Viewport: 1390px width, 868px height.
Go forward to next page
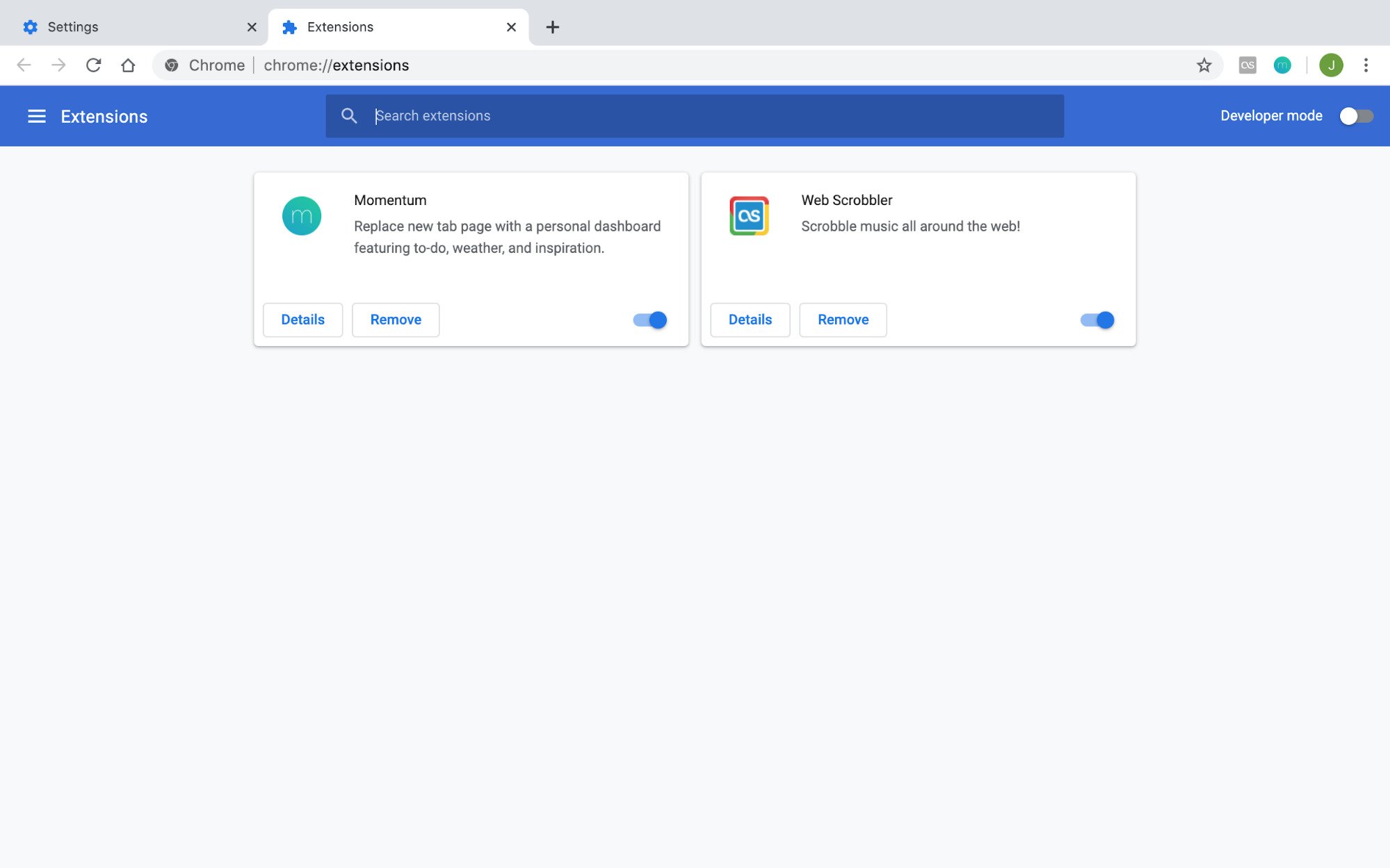click(58, 65)
